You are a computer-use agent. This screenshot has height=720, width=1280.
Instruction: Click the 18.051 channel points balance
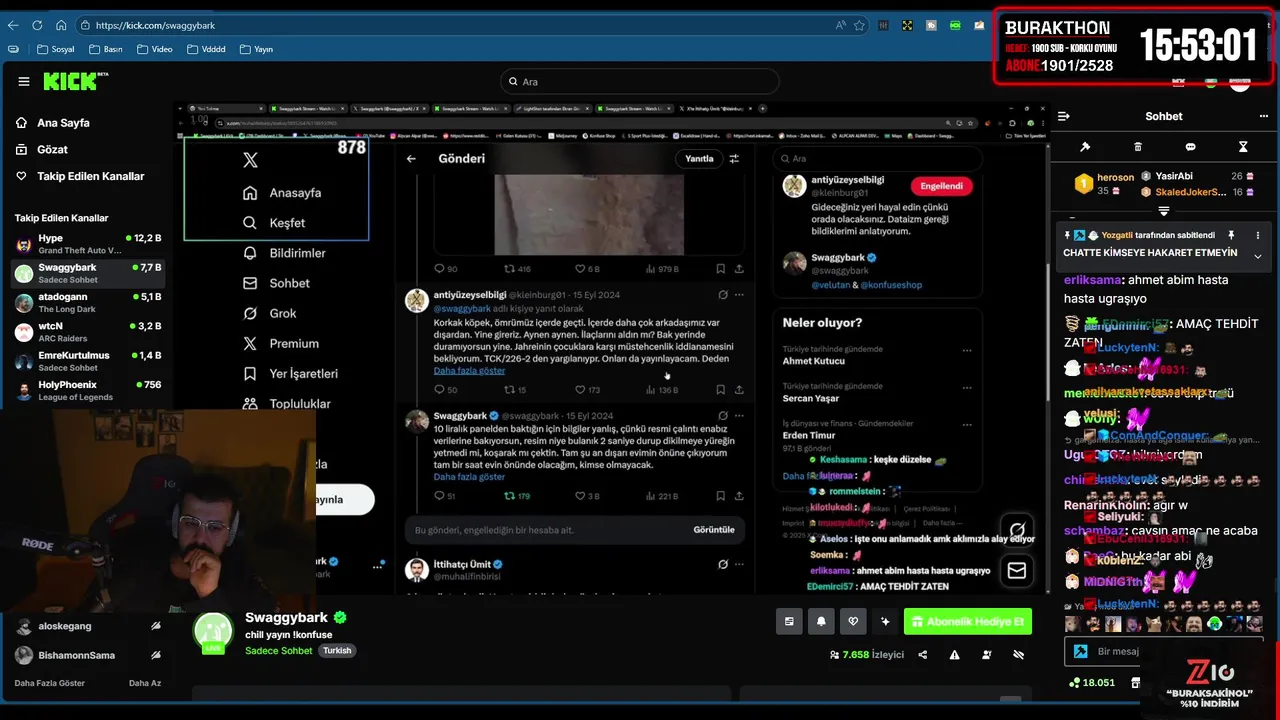tap(1091, 683)
